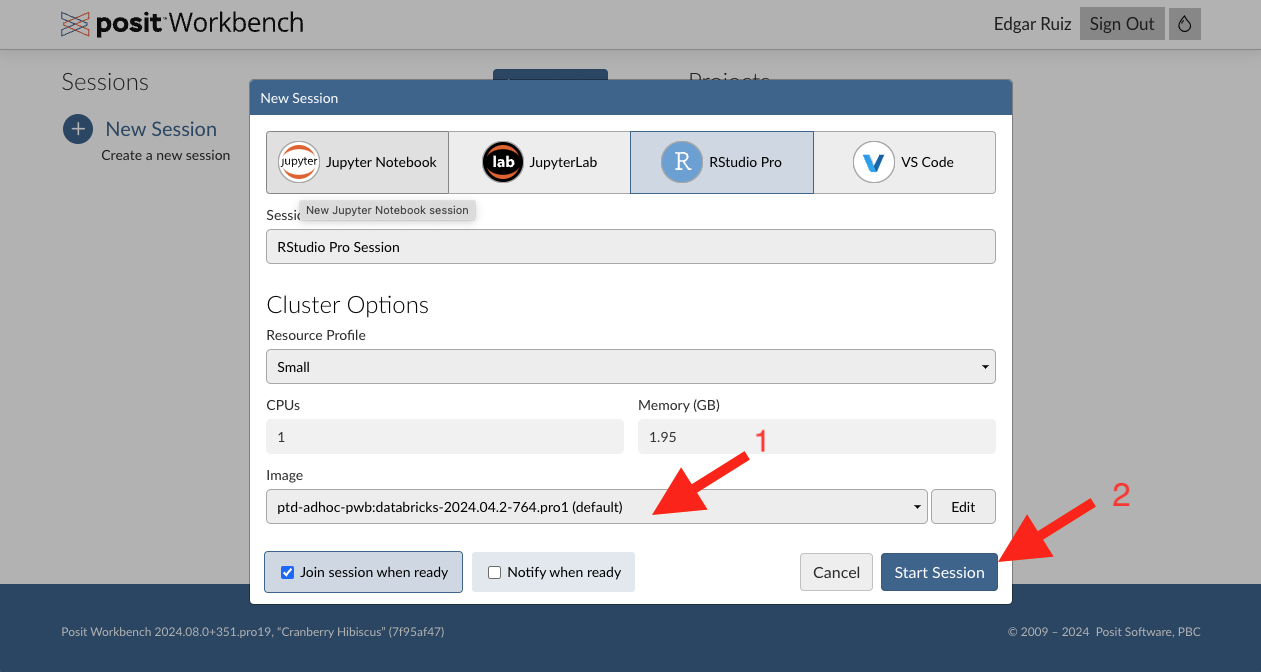
Task: Uncheck Join session when ready
Action: pyautogui.click(x=288, y=573)
